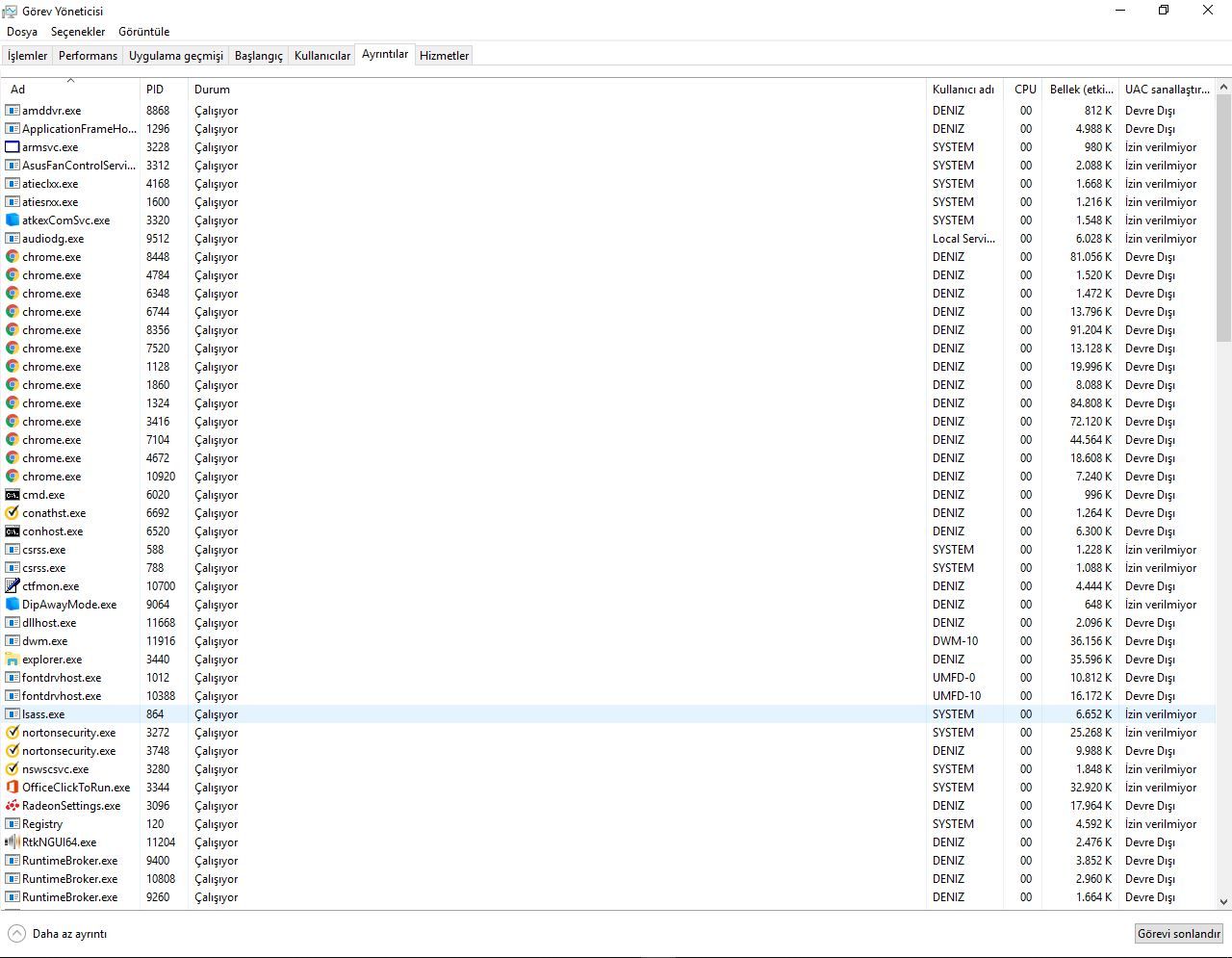Viewport: 1232px width, 958px height.
Task: Click the dllhost.exe process name
Action: (49, 623)
